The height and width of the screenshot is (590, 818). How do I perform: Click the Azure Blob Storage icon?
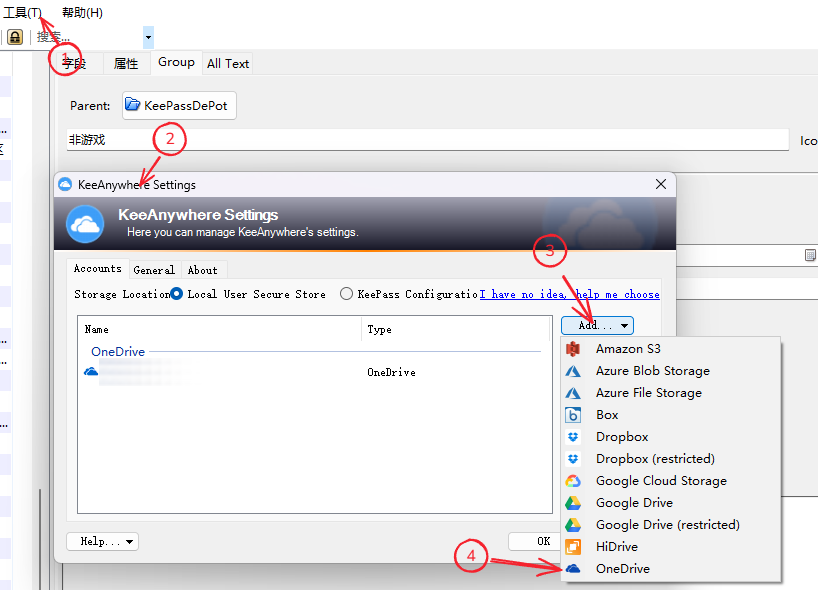(x=573, y=371)
